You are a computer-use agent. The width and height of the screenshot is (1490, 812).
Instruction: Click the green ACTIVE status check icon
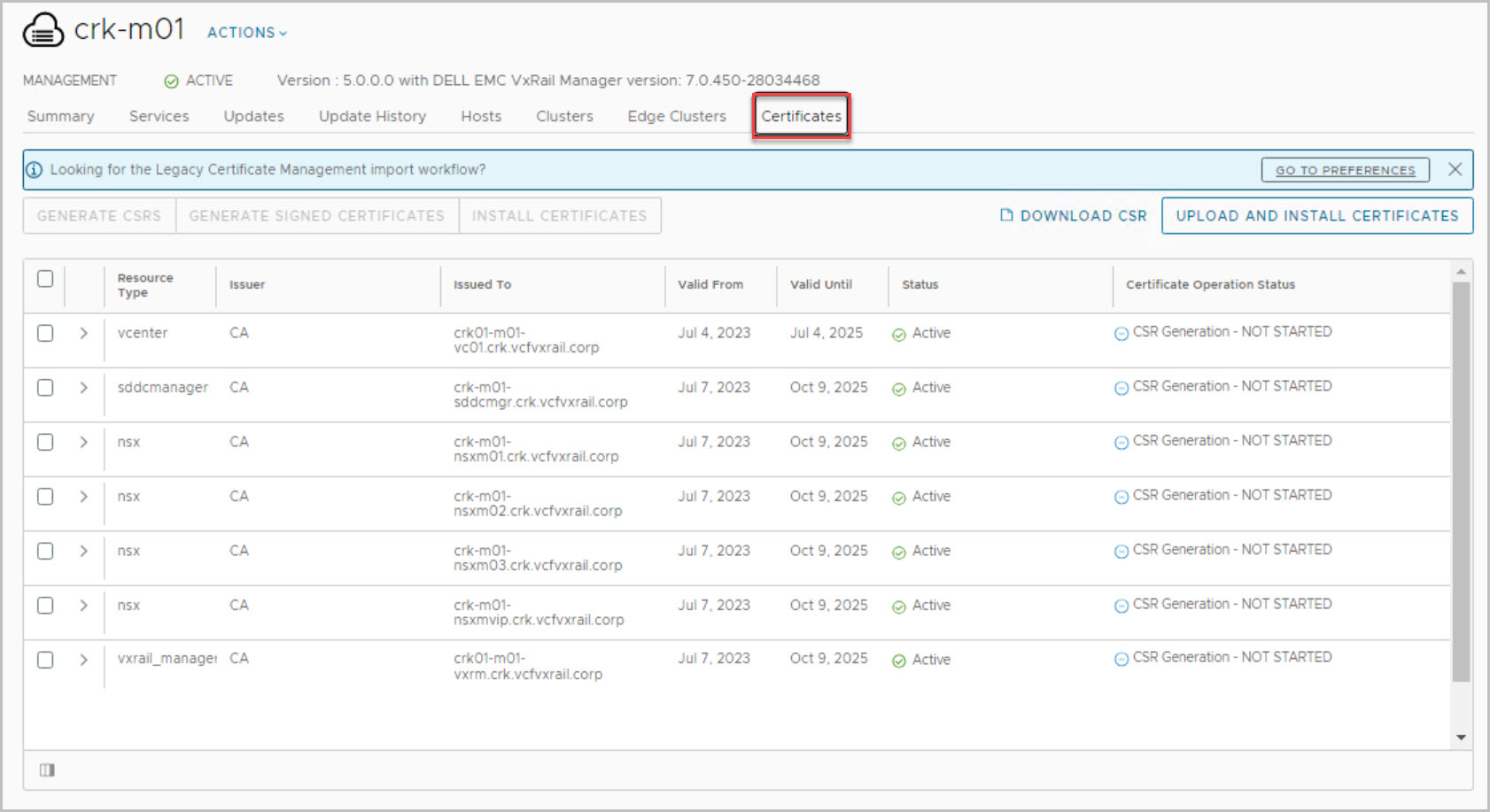click(x=171, y=81)
